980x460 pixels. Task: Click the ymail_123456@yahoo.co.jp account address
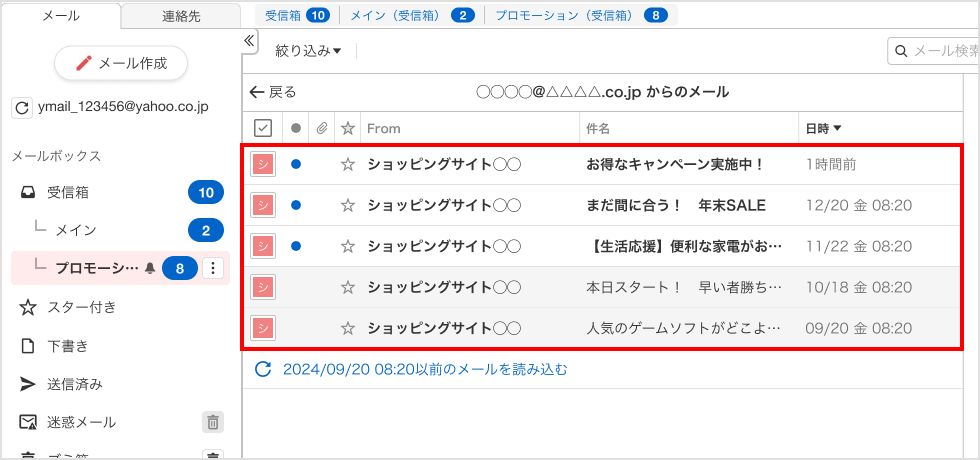pos(123,107)
